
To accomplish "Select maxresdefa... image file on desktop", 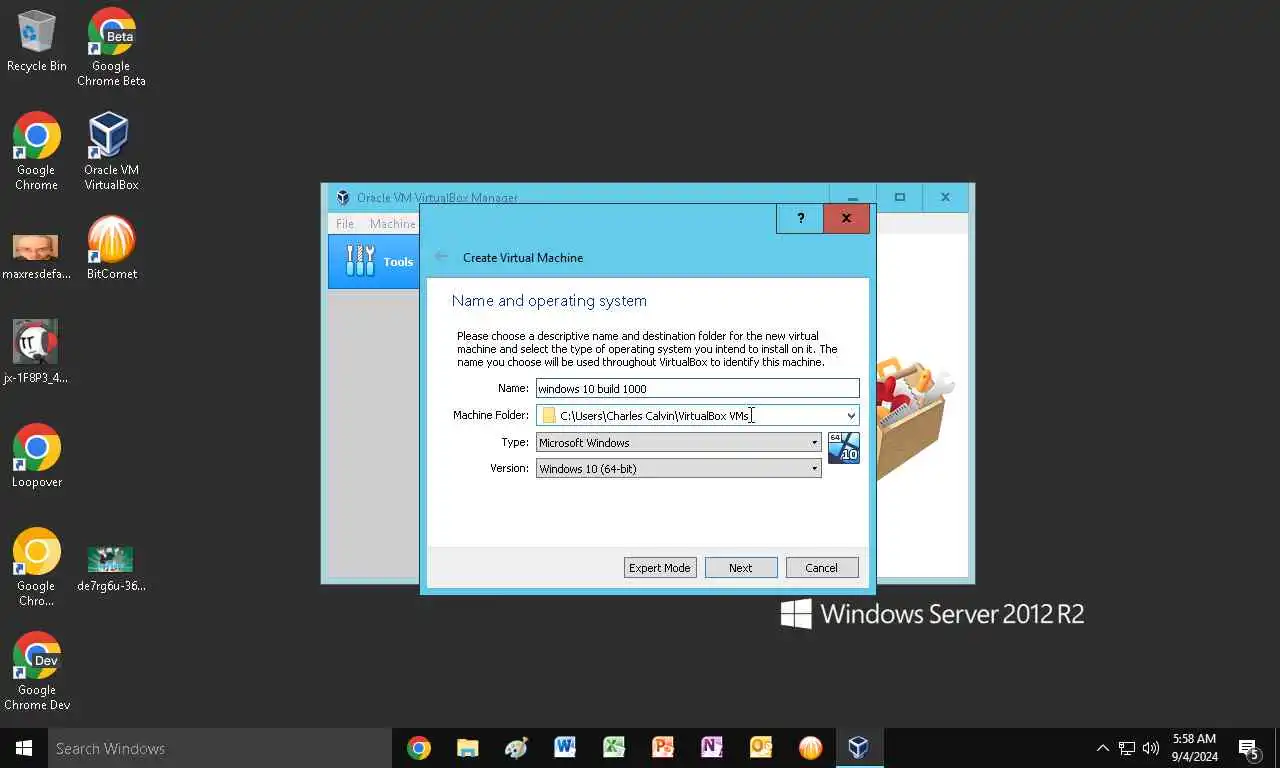I will coord(36,257).
